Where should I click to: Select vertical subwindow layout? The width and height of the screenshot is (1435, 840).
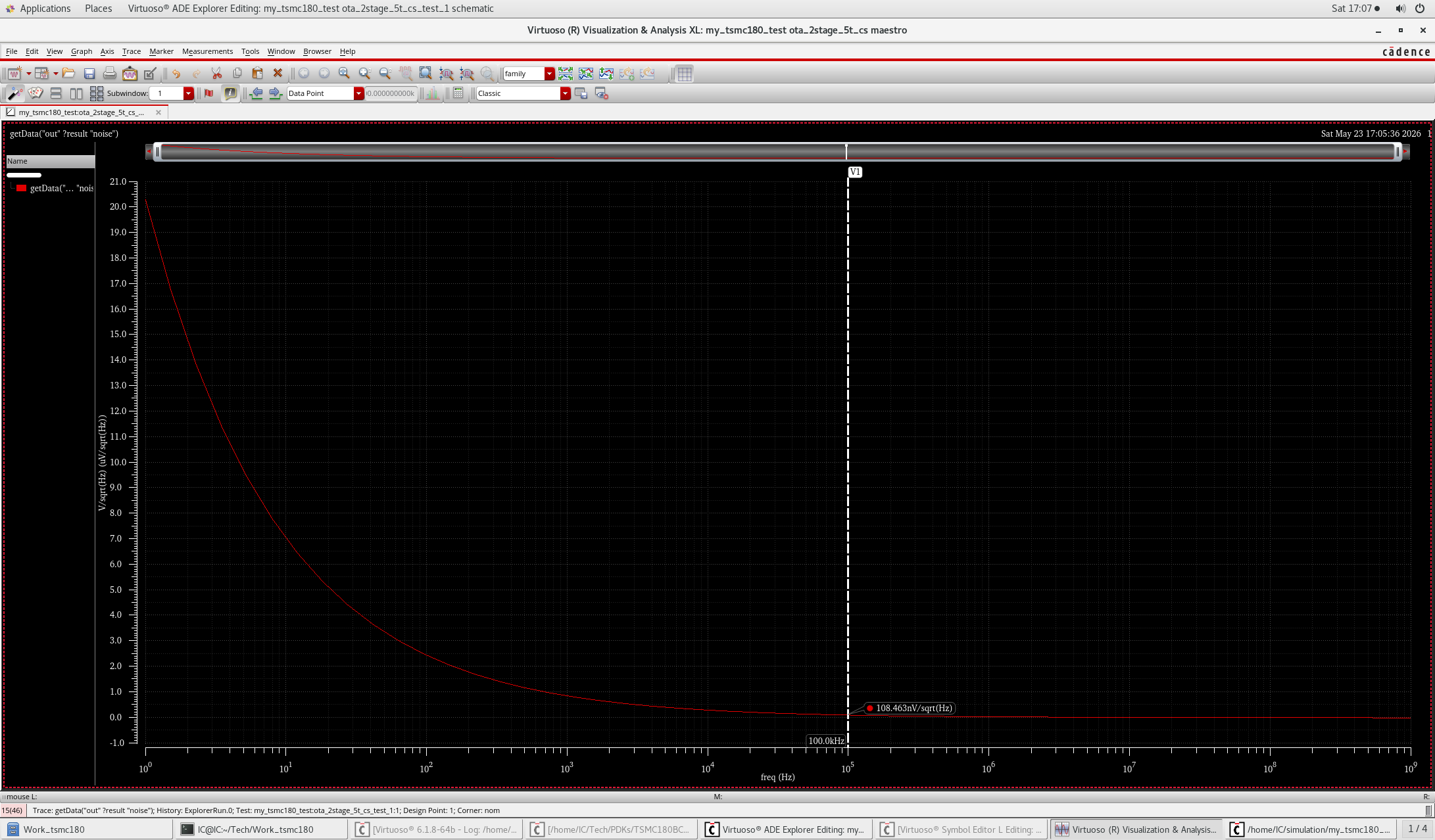click(x=76, y=93)
